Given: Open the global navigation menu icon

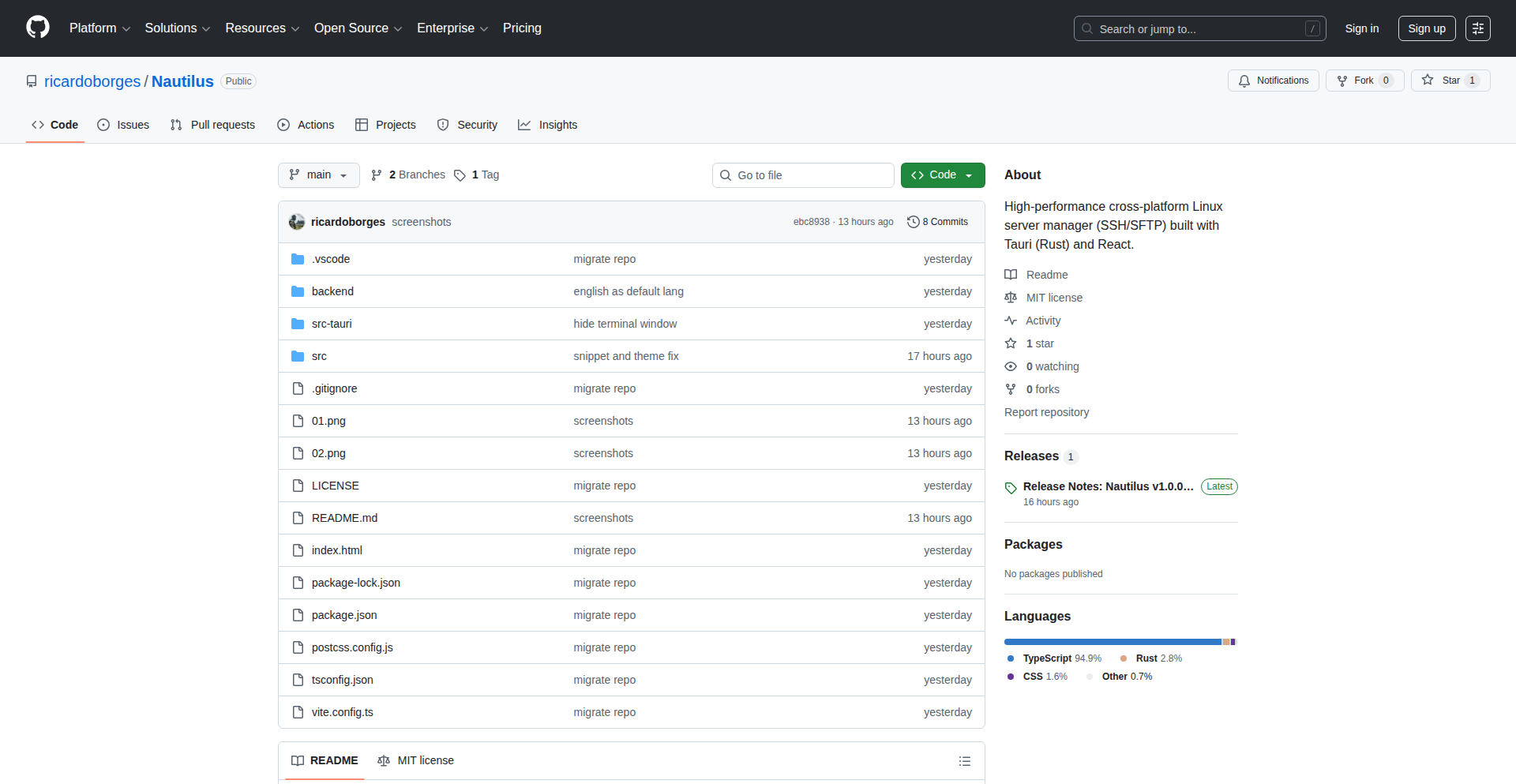Looking at the screenshot, I should click(x=1477, y=28).
